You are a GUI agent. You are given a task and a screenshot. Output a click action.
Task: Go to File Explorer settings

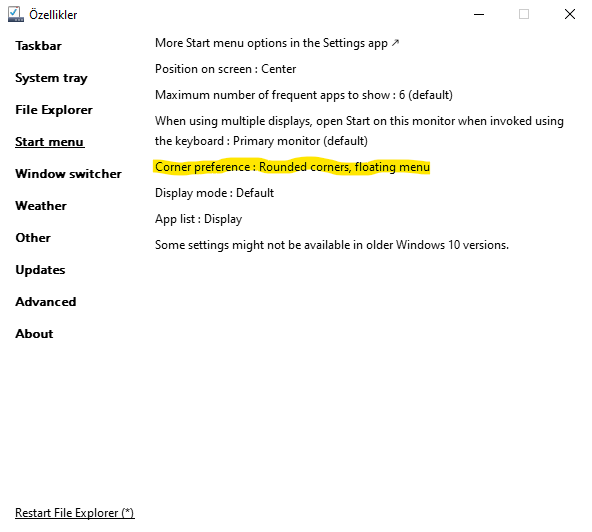[x=54, y=110]
